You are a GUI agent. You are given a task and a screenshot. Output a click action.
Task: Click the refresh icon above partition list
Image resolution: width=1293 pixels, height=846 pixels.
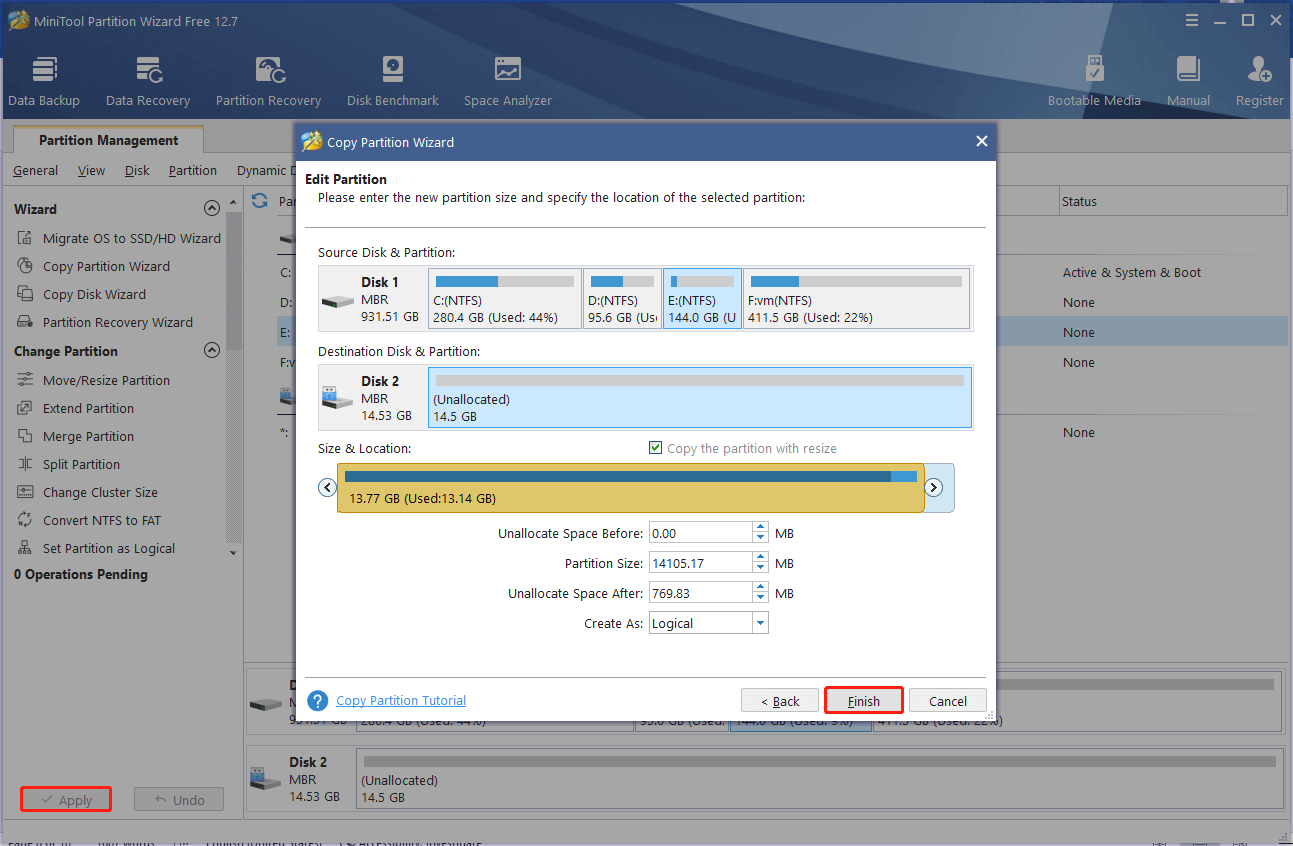[x=260, y=201]
